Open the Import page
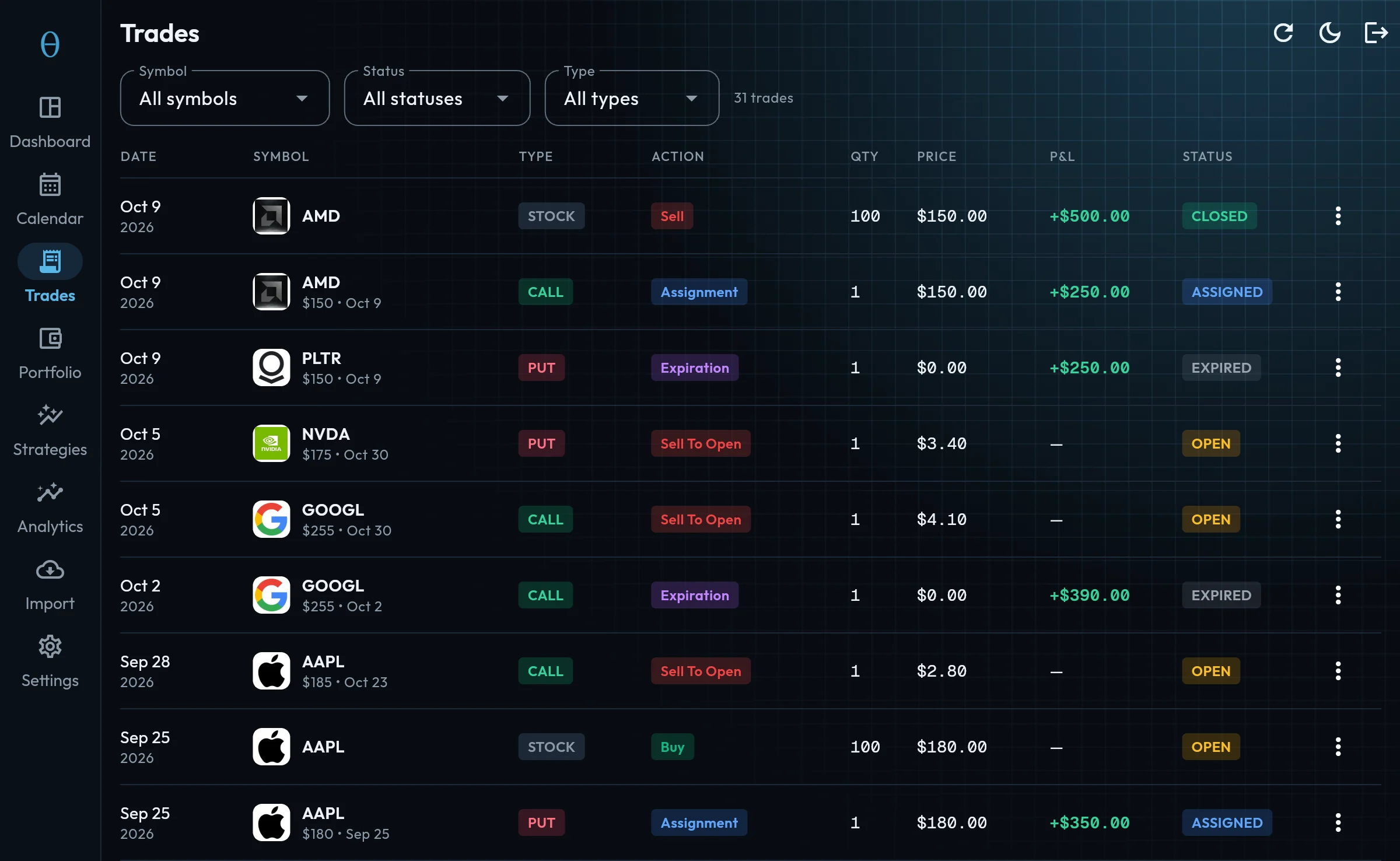The width and height of the screenshot is (1400, 861). pos(50,584)
